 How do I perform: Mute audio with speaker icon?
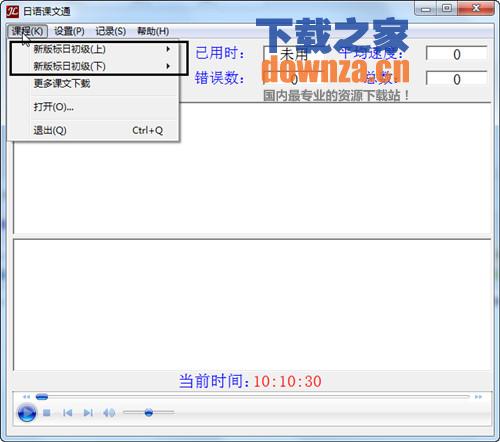pos(109,413)
